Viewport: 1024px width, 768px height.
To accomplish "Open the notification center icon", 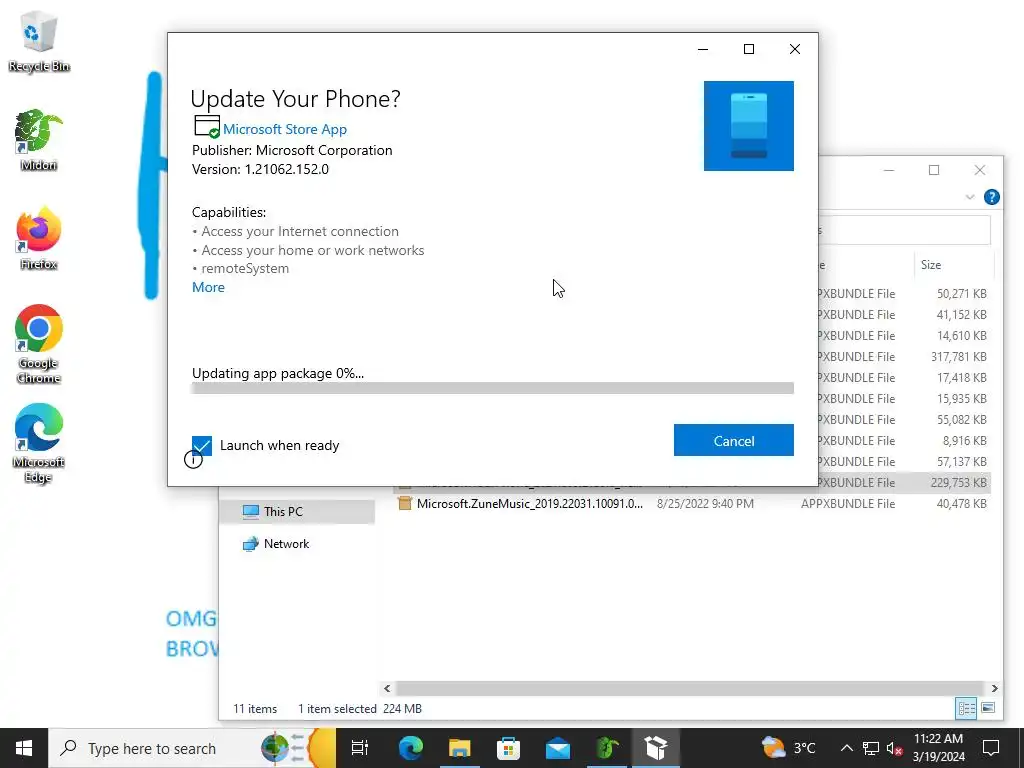I will pos(991,748).
